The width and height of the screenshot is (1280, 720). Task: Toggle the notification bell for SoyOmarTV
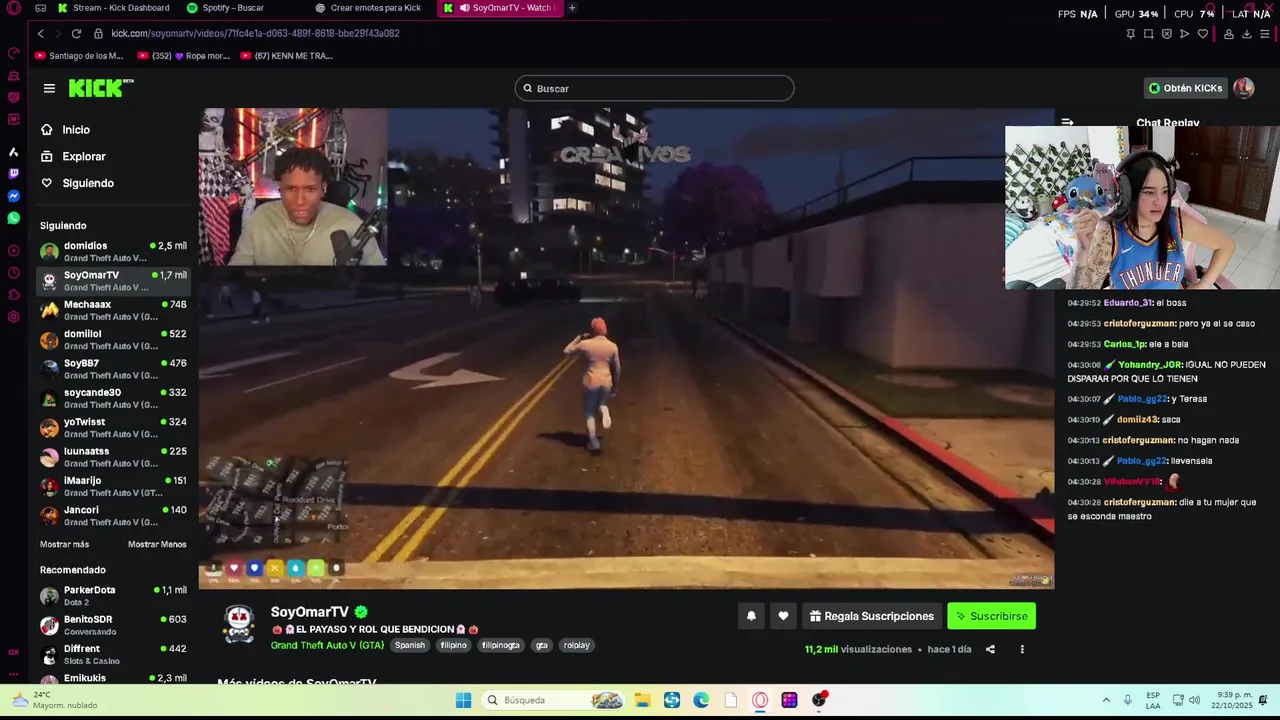751,616
